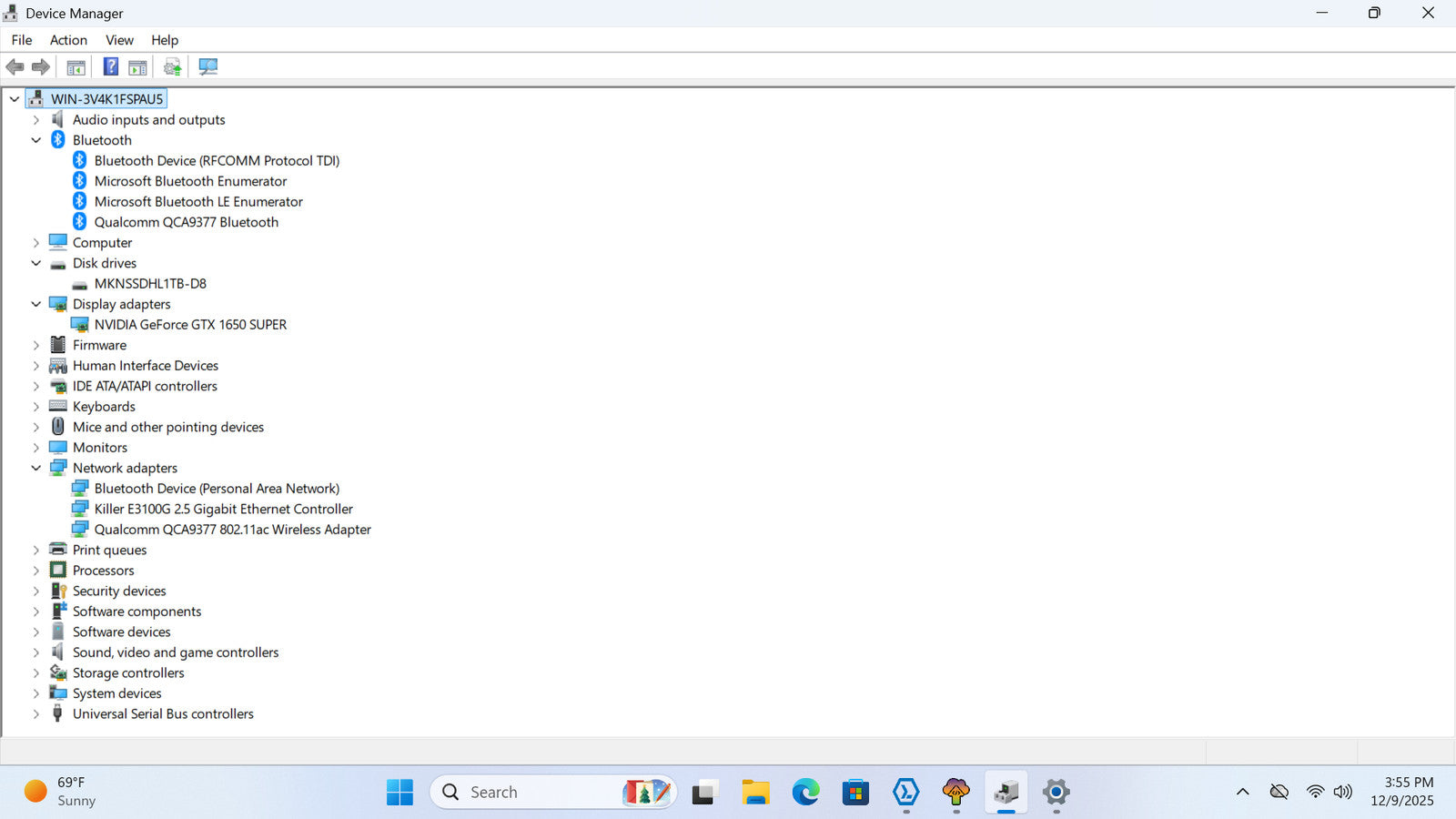Toggle the Show/Hide Action Pane toolbar icon

(x=137, y=66)
